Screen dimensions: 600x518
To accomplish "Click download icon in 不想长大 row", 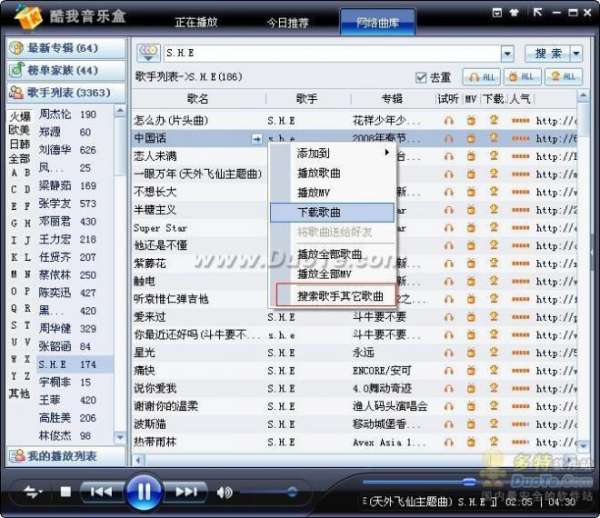I will click(494, 192).
